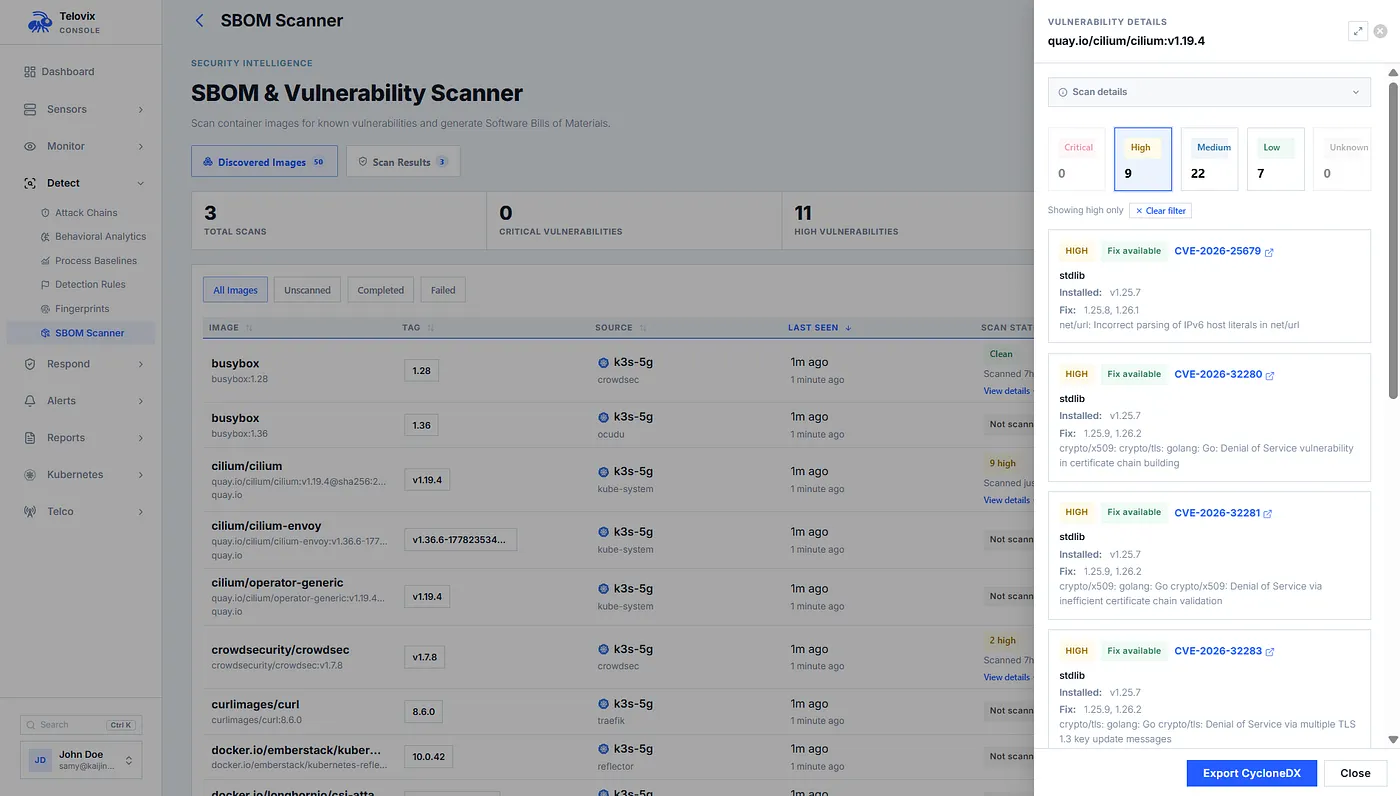Screen dimensions: 1400x796
Task: Click the Attack Chains shield icon
Action: [x=45, y=213]
